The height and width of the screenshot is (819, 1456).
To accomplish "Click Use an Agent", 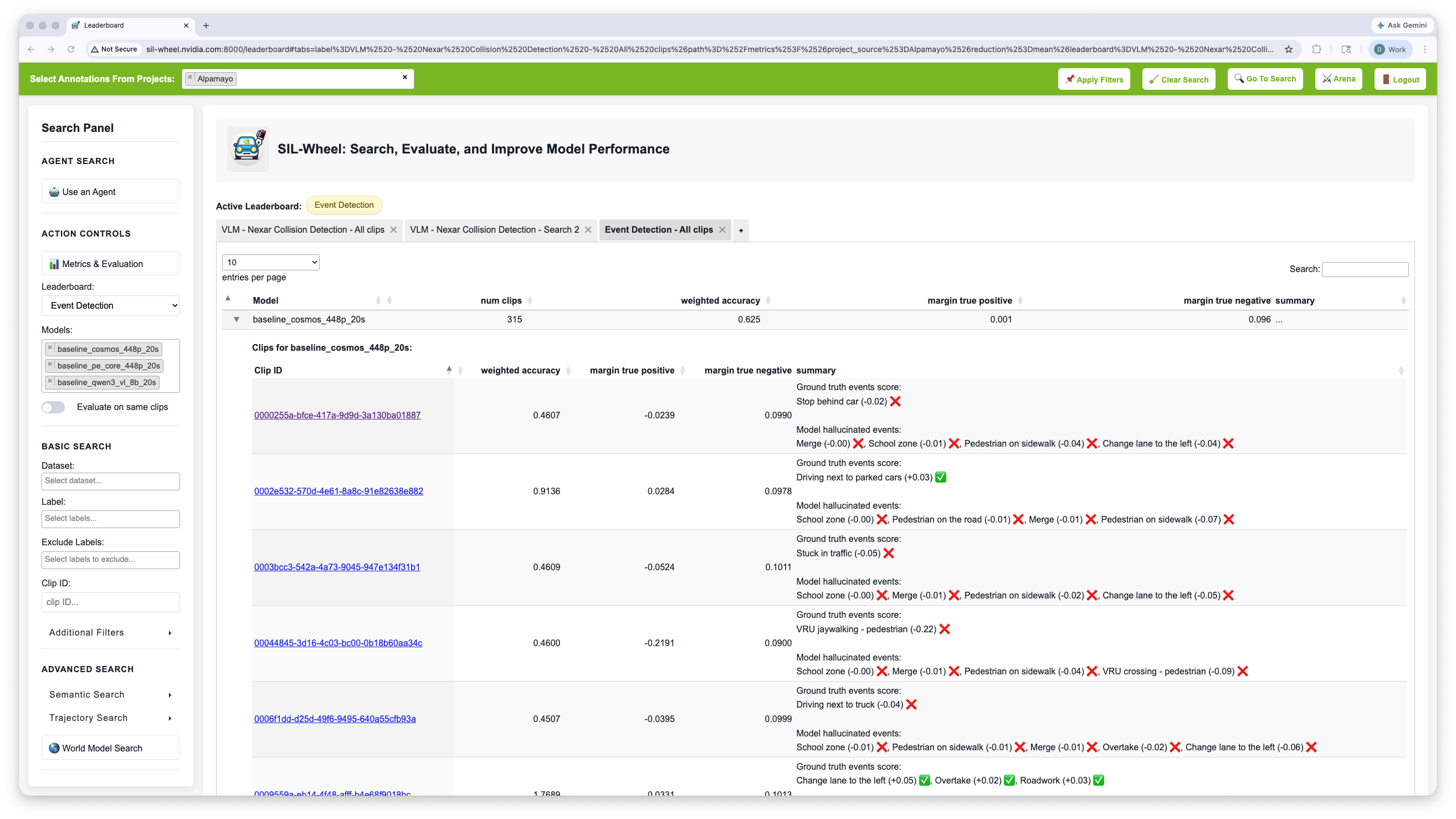I will point(110,192).
